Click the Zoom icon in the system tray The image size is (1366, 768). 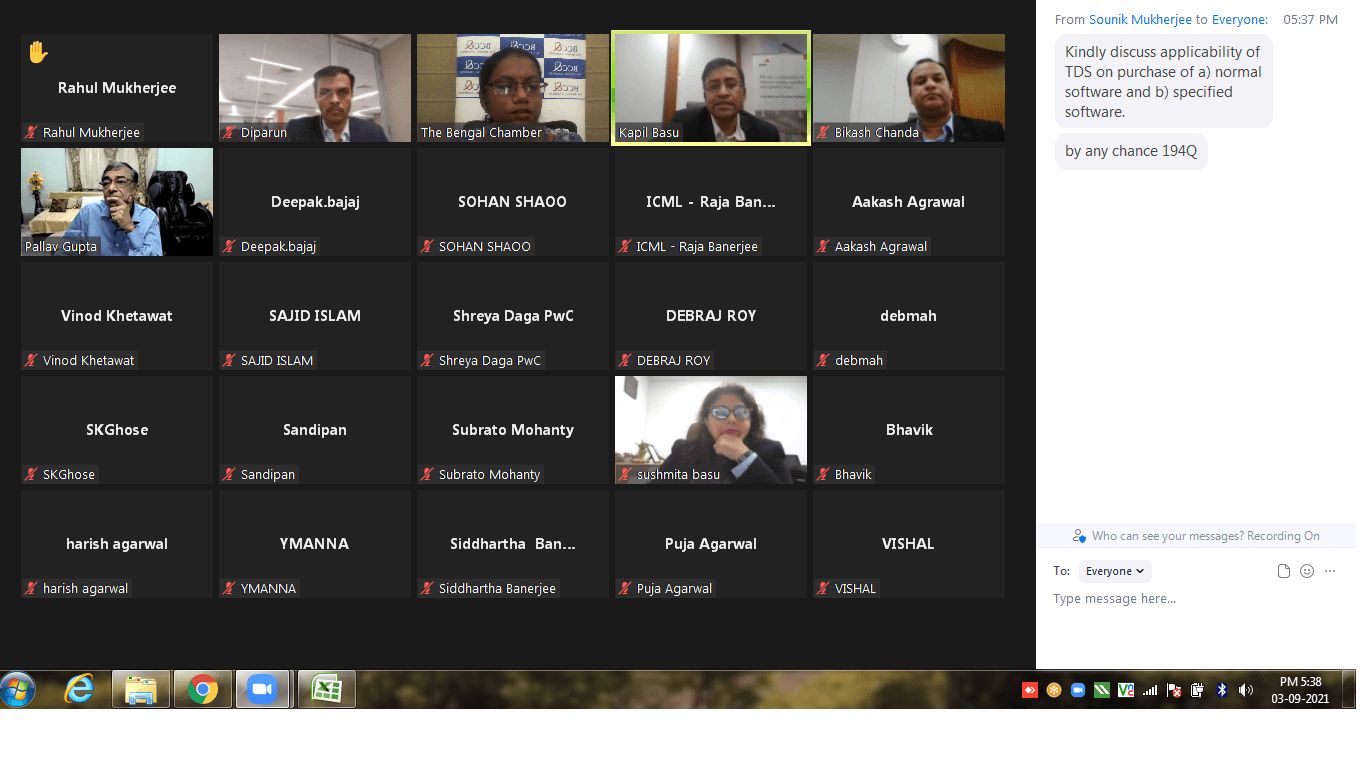coord(1078,690)
